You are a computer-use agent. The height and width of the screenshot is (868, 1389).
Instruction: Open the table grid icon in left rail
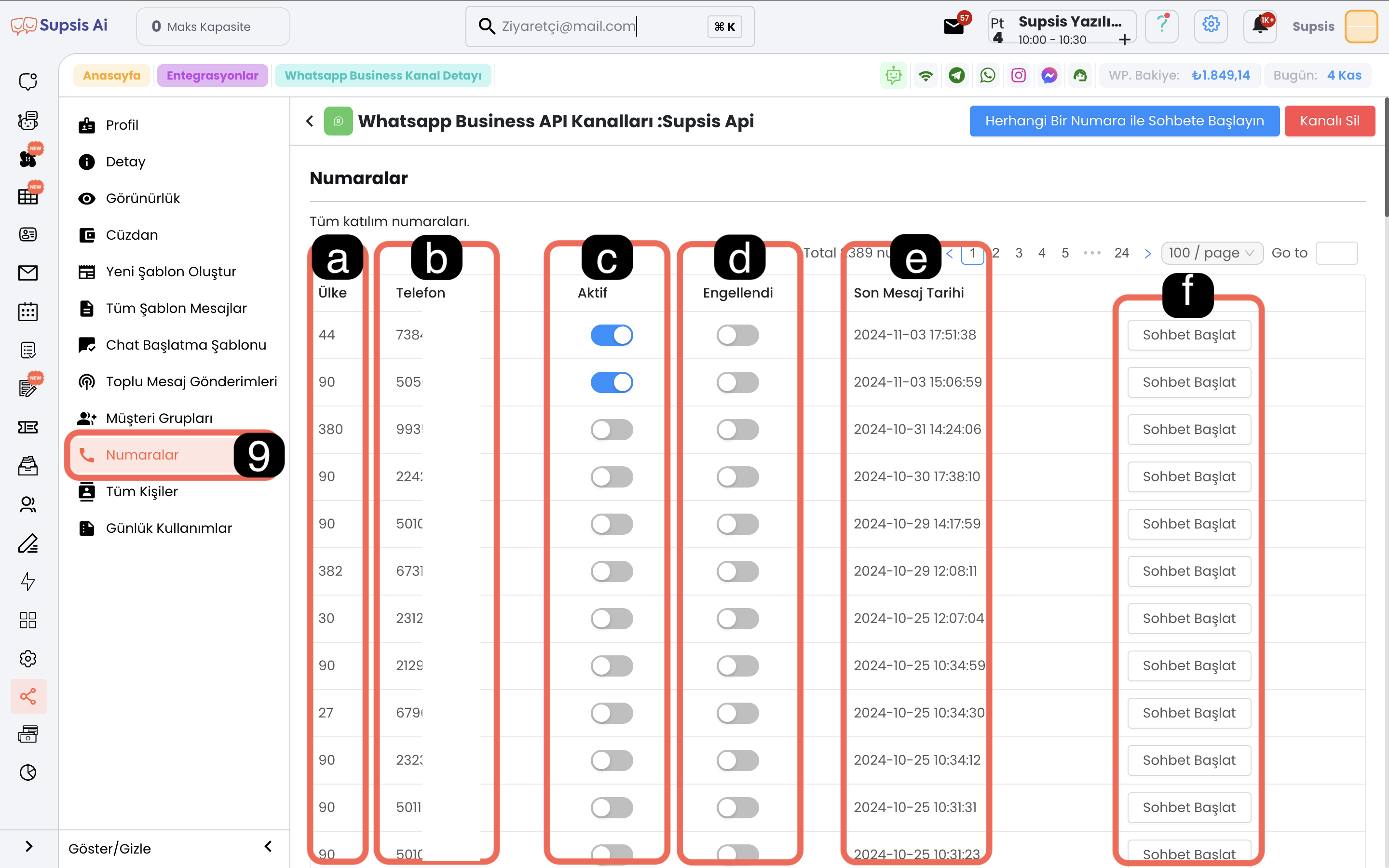(x=27, y=196)
